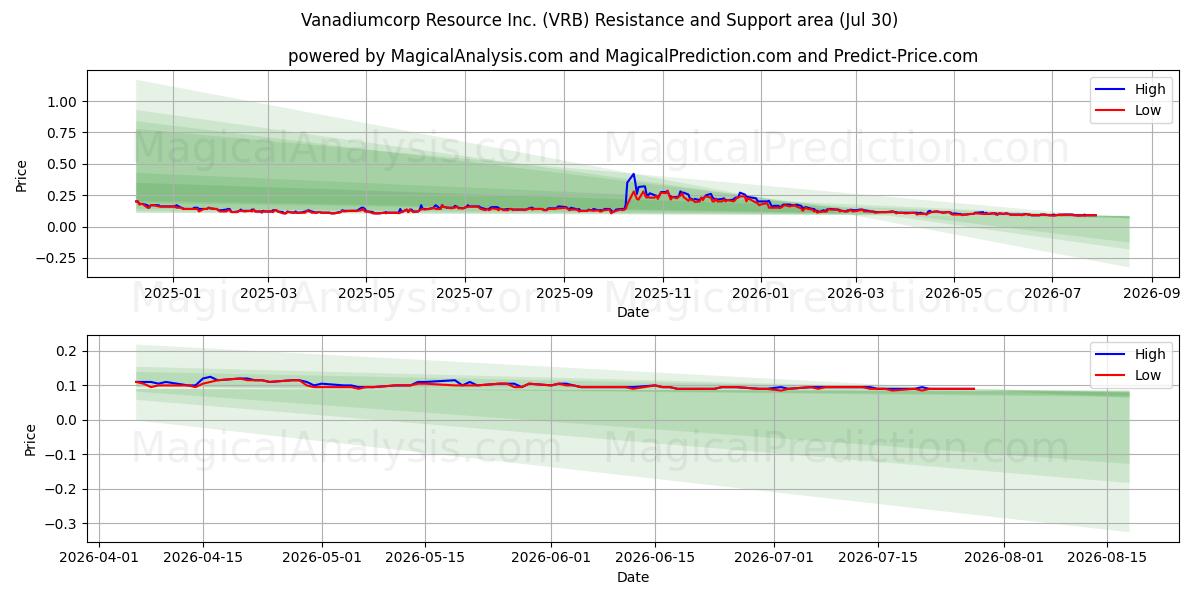Click the '0.50' y-axis tick label
This screenshot has width=1200, height=600.
(64, 164)
